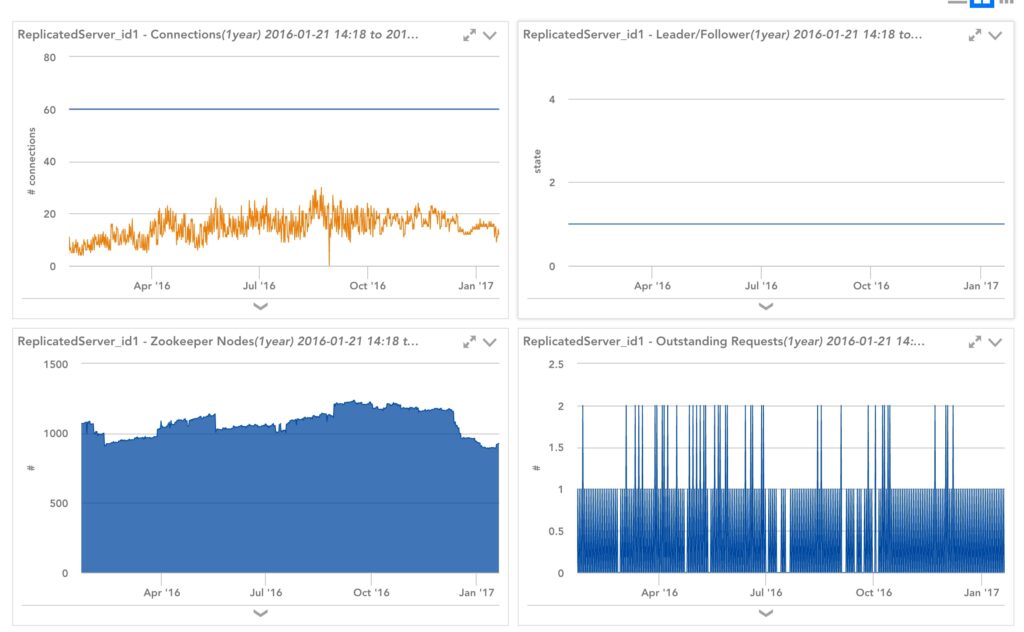The width and height of the screenshot is (1024, 632).
Task: Expand the Leader/Follower graph to full screen
Action: [x=975, y=35]
